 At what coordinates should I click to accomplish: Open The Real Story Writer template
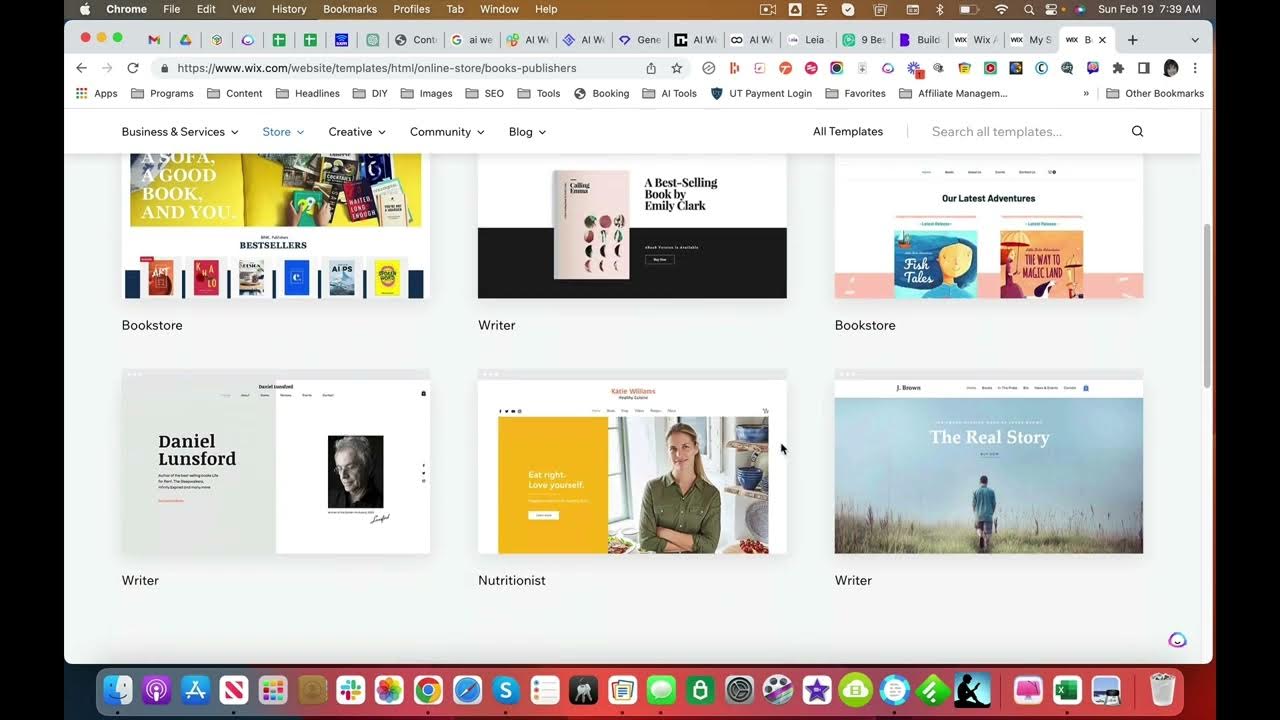[989, 461]
